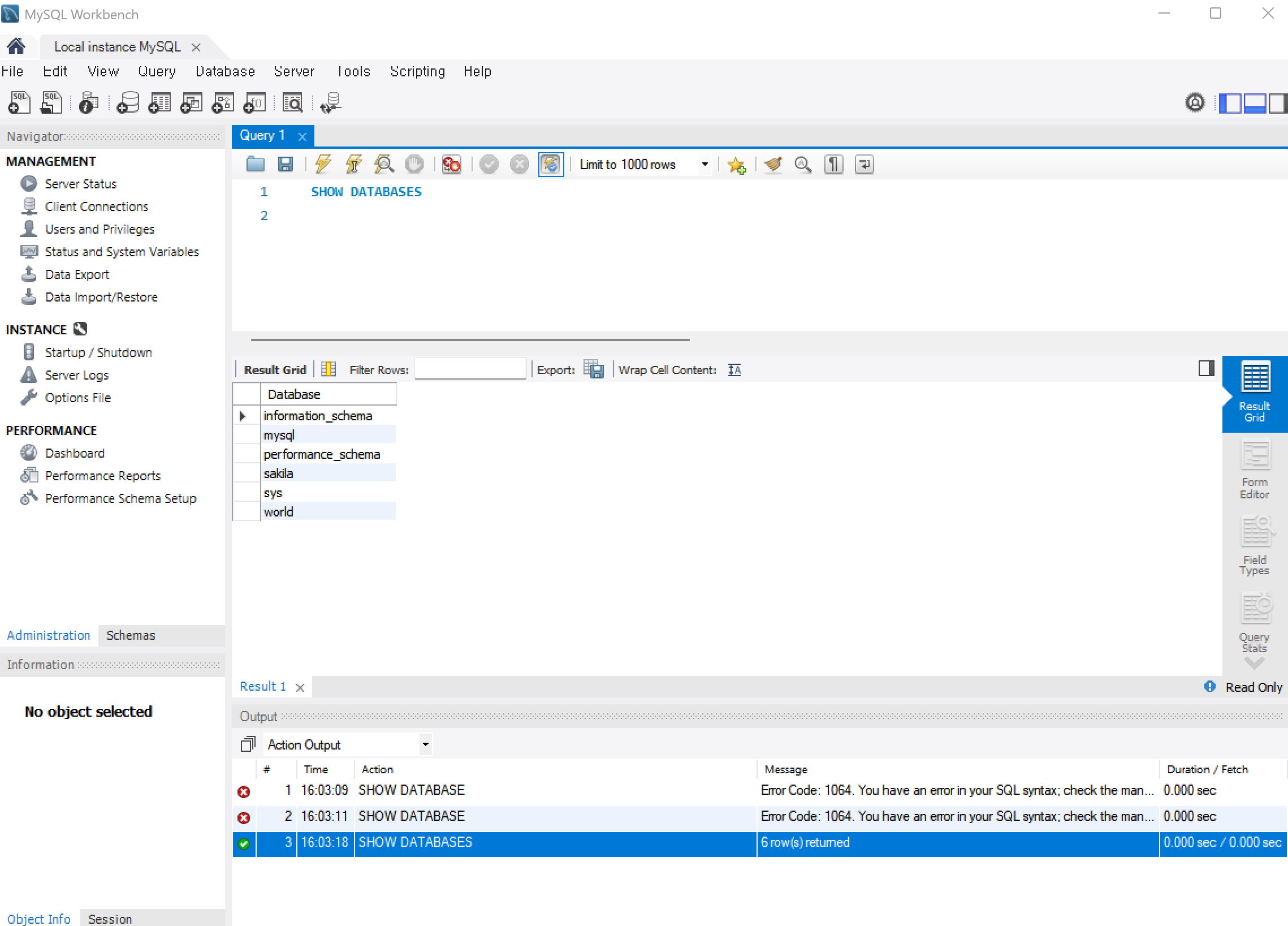
Task: Open the Scripting menu
Action: click(417, 72)
